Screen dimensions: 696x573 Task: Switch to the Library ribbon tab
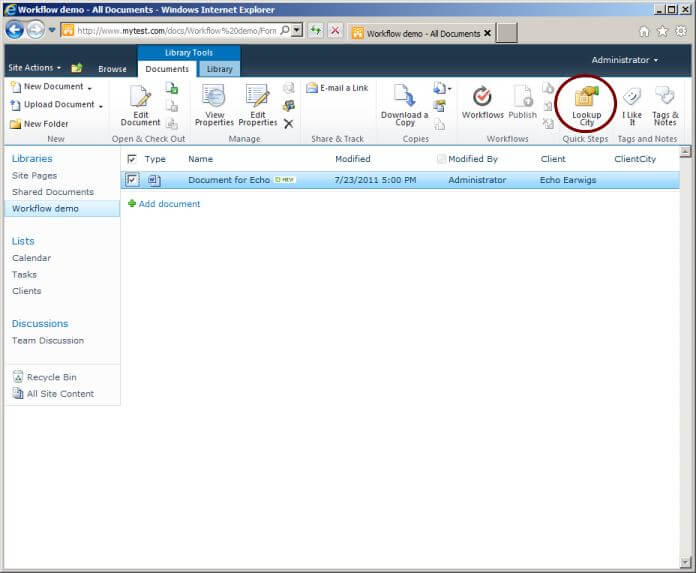coord(219,69)
